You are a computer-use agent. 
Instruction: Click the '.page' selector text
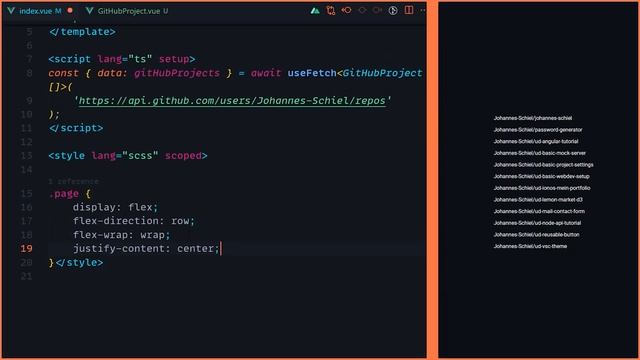click(64, 193)
